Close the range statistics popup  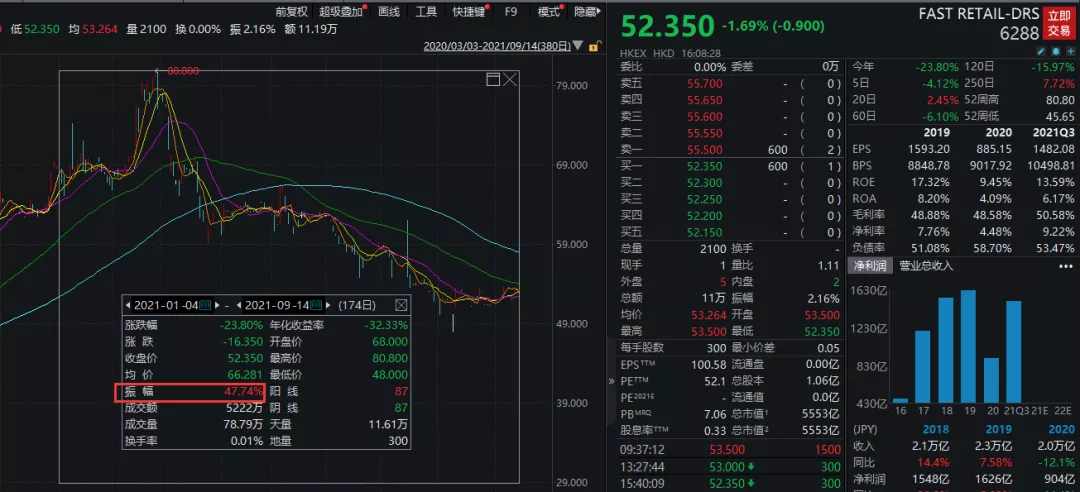[x=401, y=305]
